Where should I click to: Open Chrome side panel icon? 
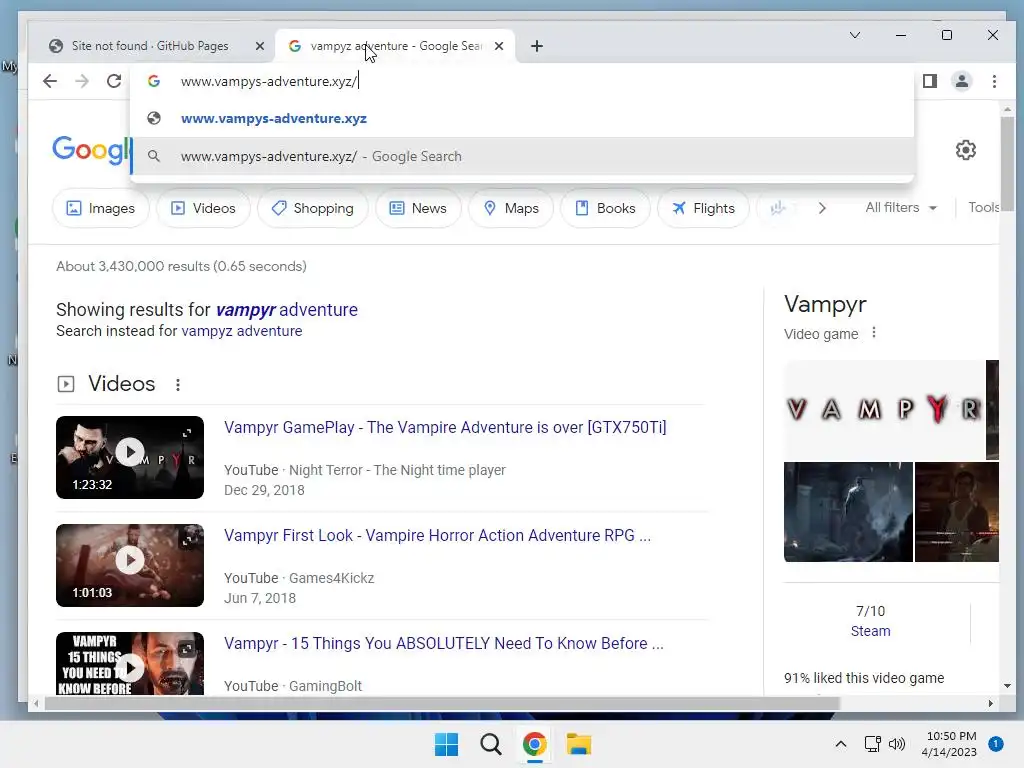coord(930,81)
